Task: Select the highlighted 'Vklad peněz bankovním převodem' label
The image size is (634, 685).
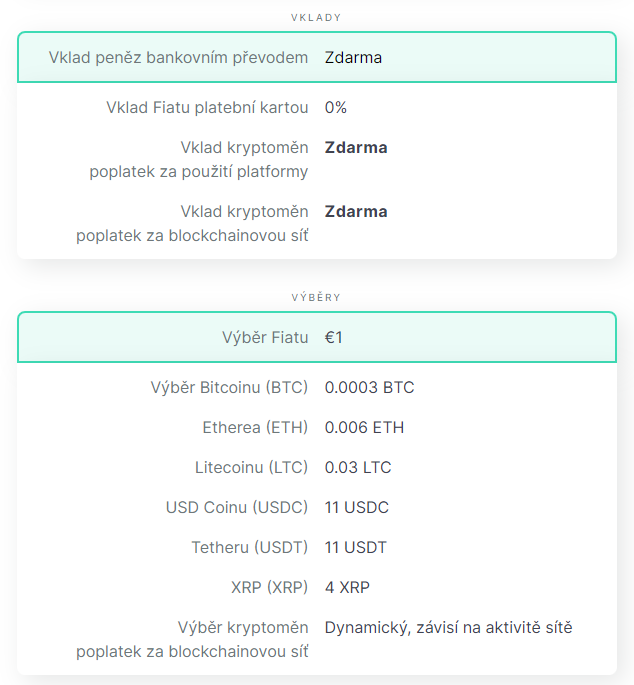Action: tap(178, 57)
